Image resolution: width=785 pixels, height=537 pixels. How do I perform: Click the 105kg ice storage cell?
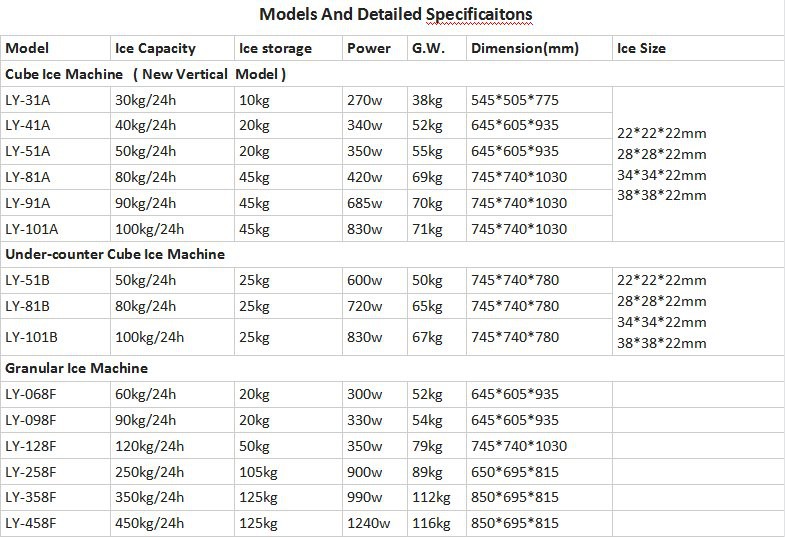pyautogui.click(x=260, y=472)
